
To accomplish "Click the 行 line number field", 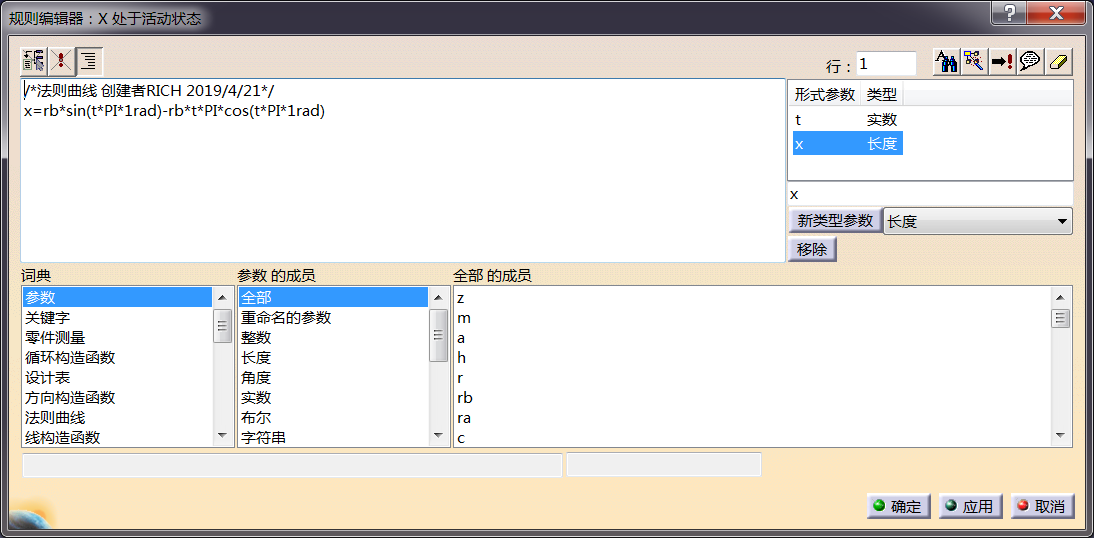I will [x=886, y=63].
